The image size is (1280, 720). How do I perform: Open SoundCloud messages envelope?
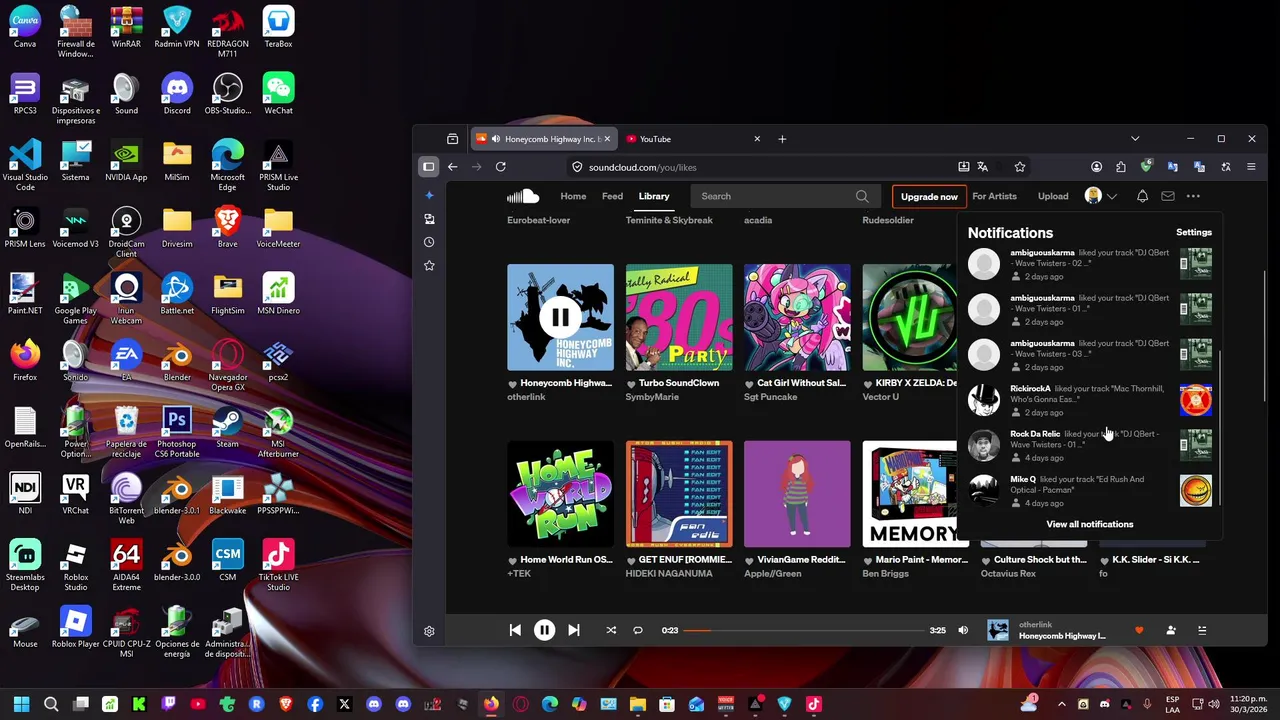[x=1167, y=196]
